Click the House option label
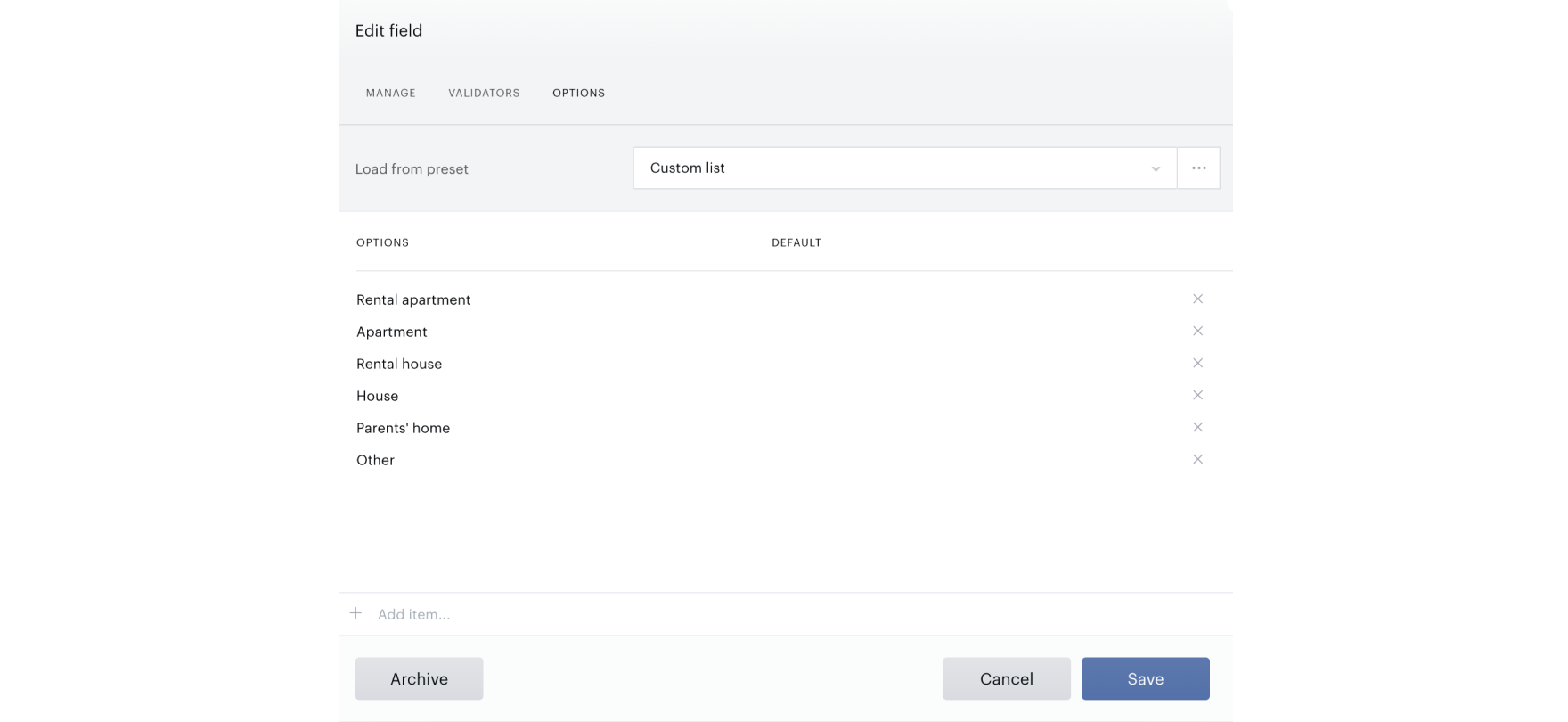1568x722 pixels. pyautogui.click(x=377, y=396)
